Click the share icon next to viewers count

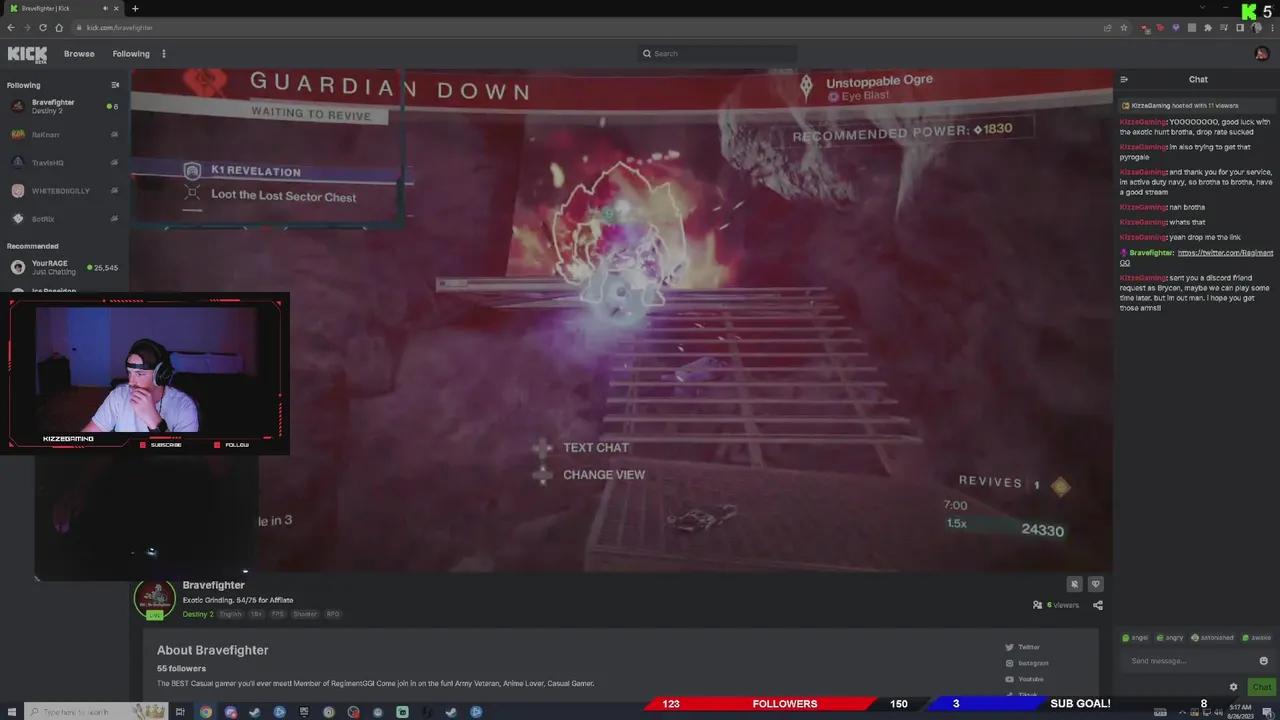coord(1098,605)
